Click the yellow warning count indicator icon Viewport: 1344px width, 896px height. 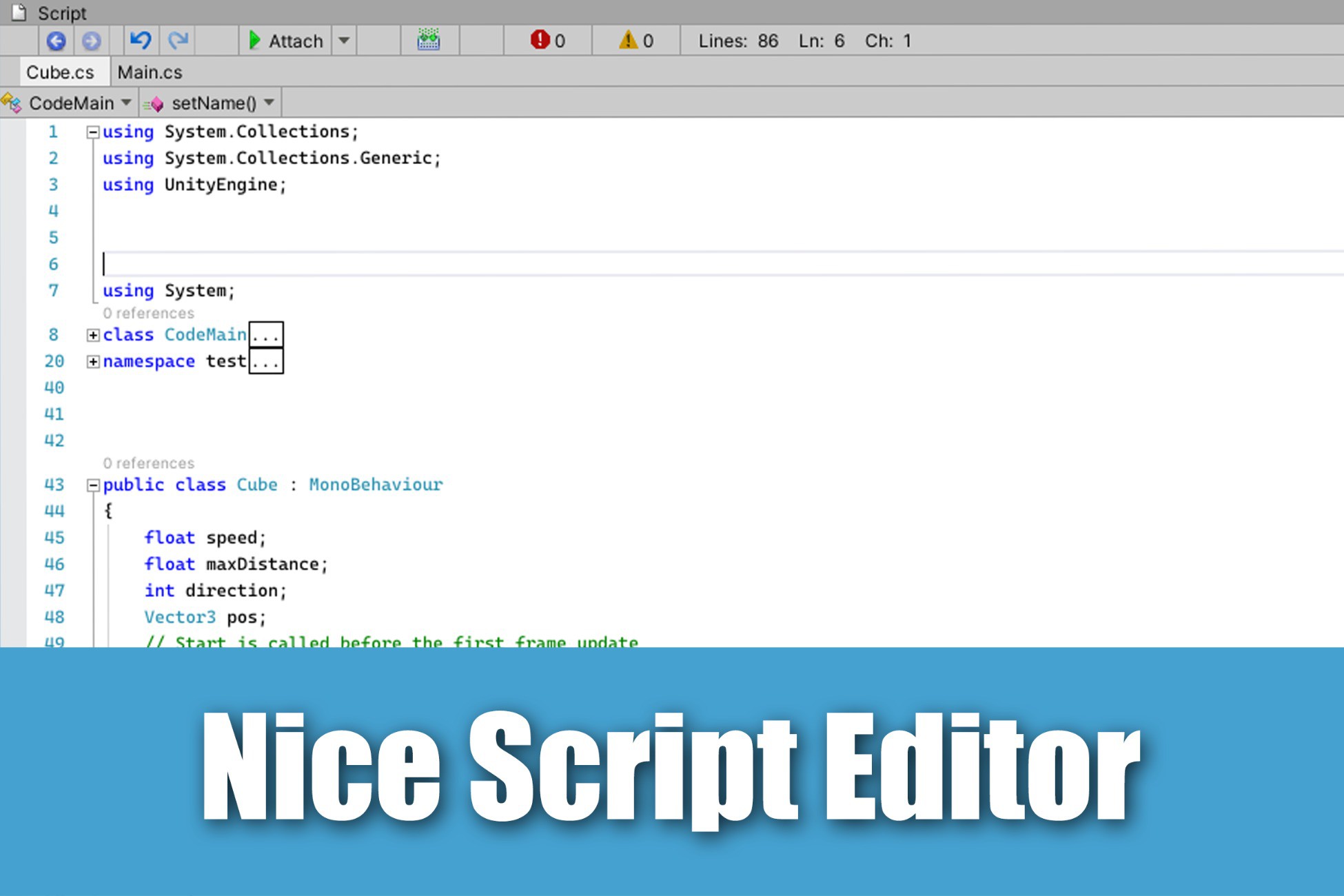click(629, 40)
